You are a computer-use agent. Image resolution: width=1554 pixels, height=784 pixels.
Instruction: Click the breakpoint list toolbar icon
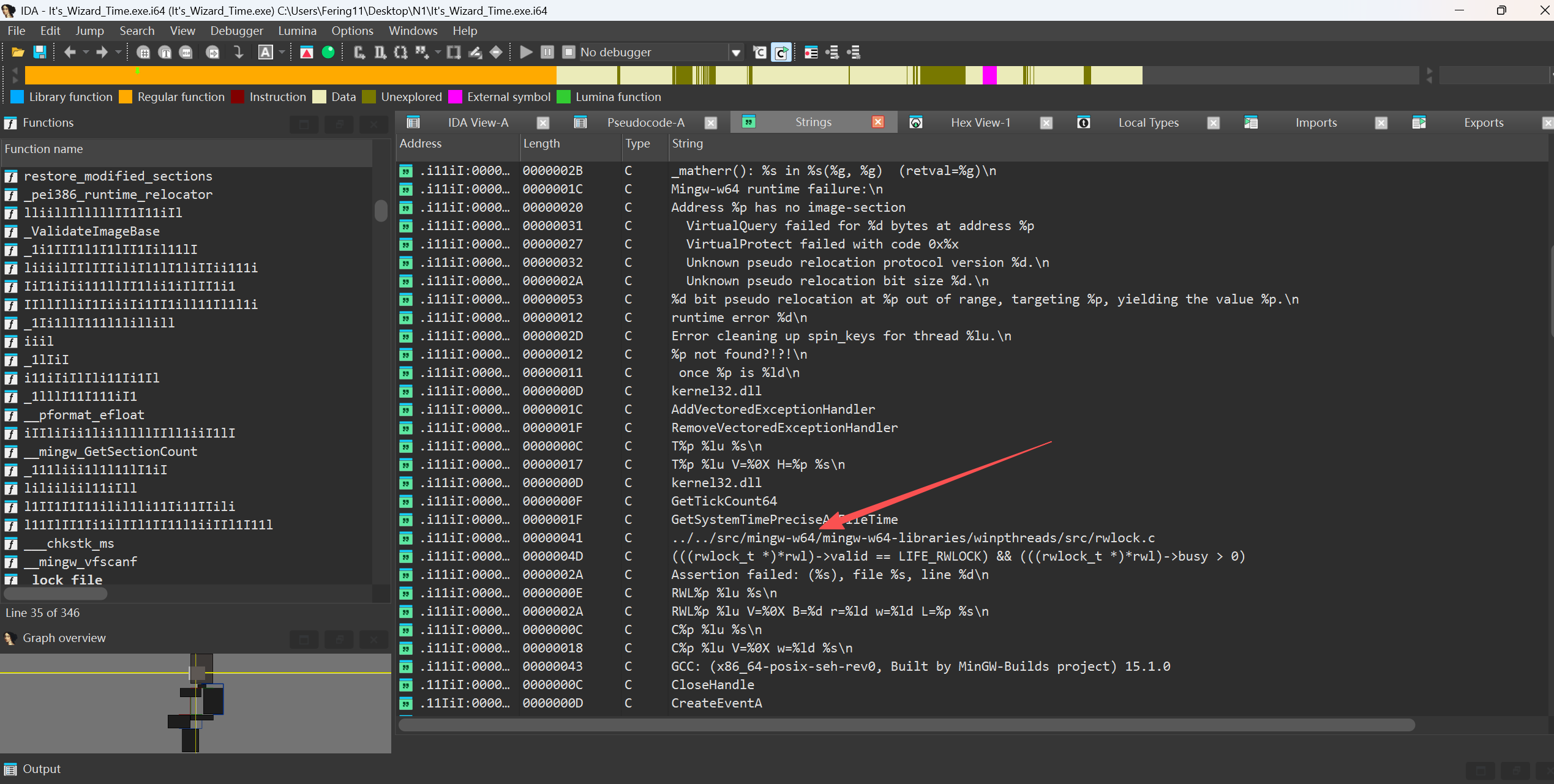click(x=811, y=52)
